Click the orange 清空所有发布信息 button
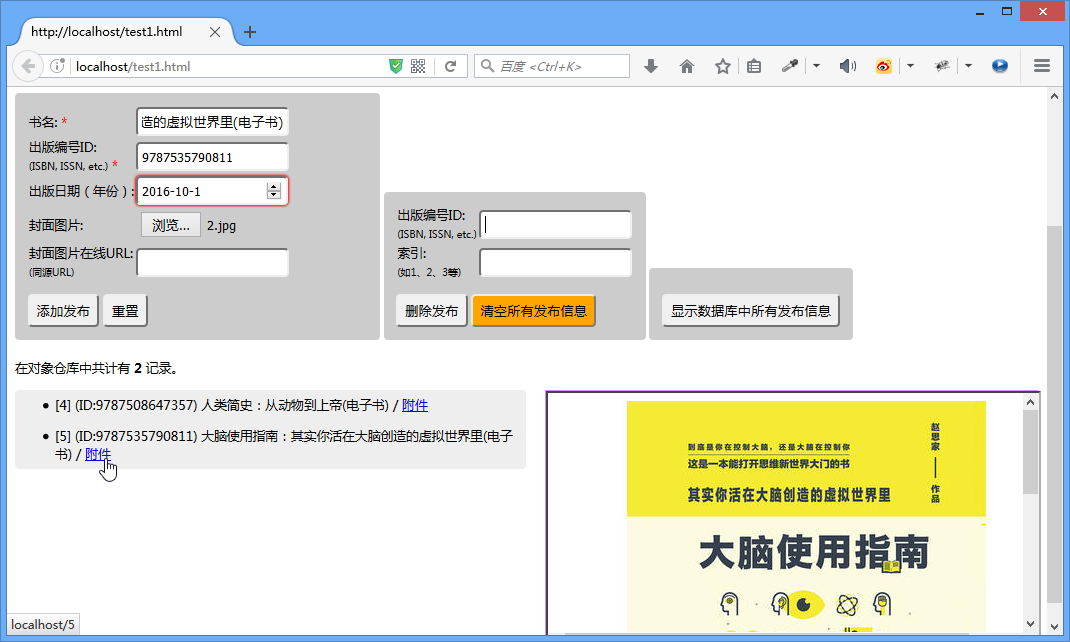 coord(534,311)
